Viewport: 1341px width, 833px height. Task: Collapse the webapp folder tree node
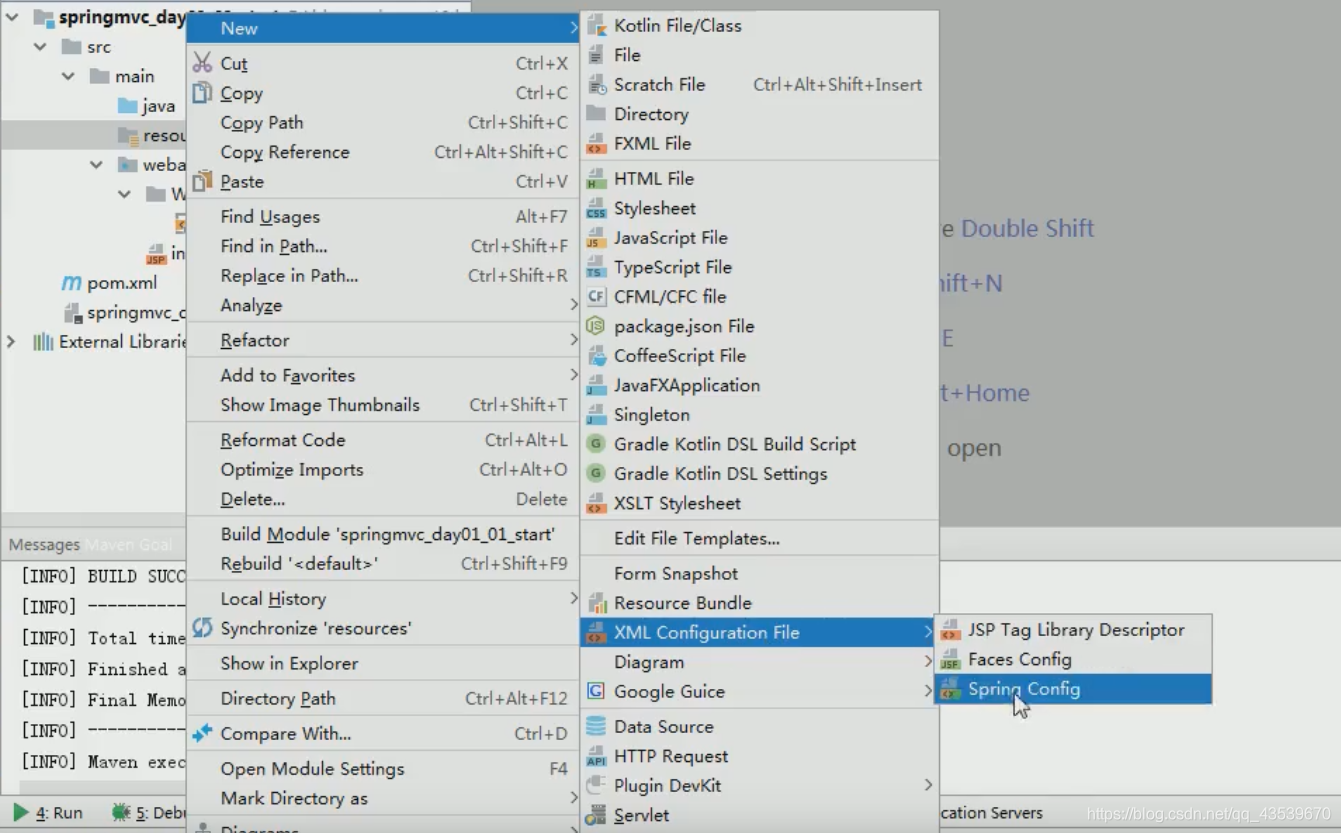[96, 165]
